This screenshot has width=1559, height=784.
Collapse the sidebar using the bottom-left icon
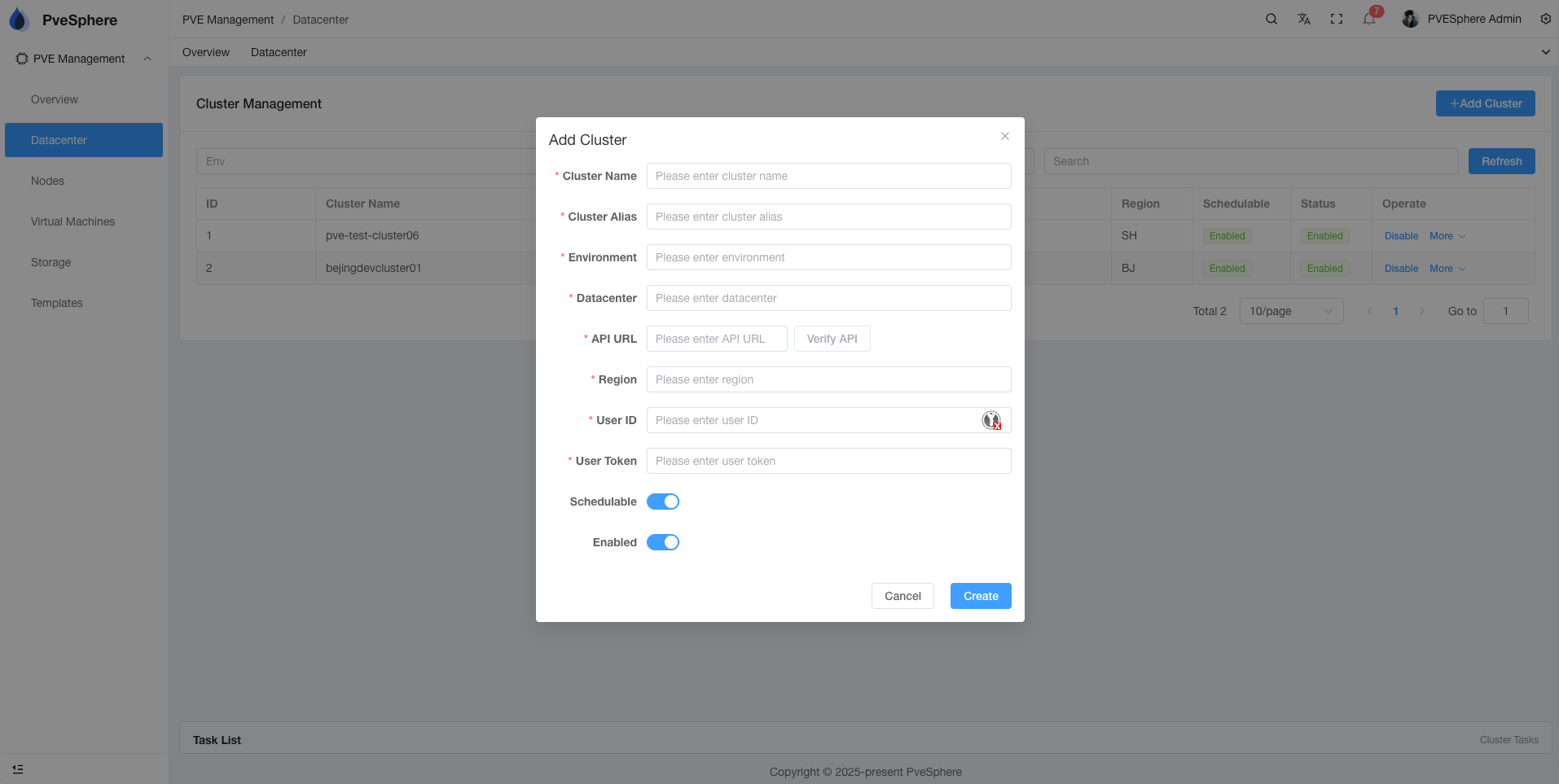click(x=17, y=768)
